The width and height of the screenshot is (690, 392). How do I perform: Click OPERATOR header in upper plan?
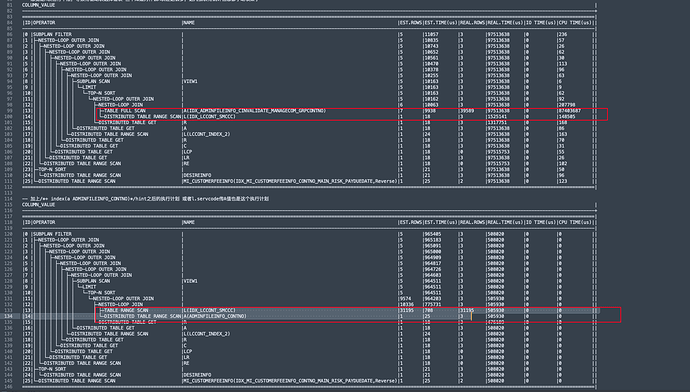(x=44, y=23)
